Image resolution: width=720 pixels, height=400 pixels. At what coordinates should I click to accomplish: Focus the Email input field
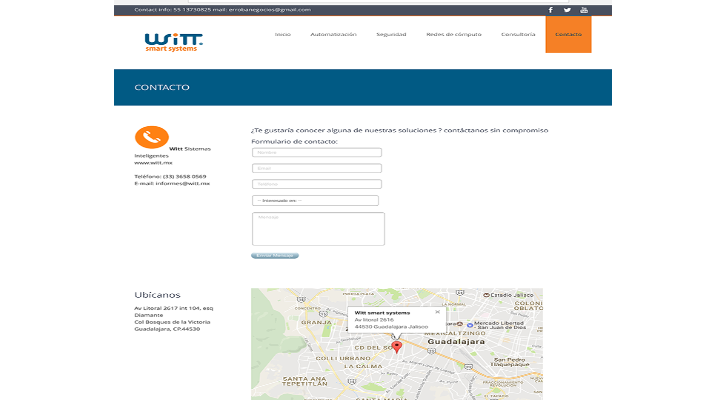[x=317, y=168]
